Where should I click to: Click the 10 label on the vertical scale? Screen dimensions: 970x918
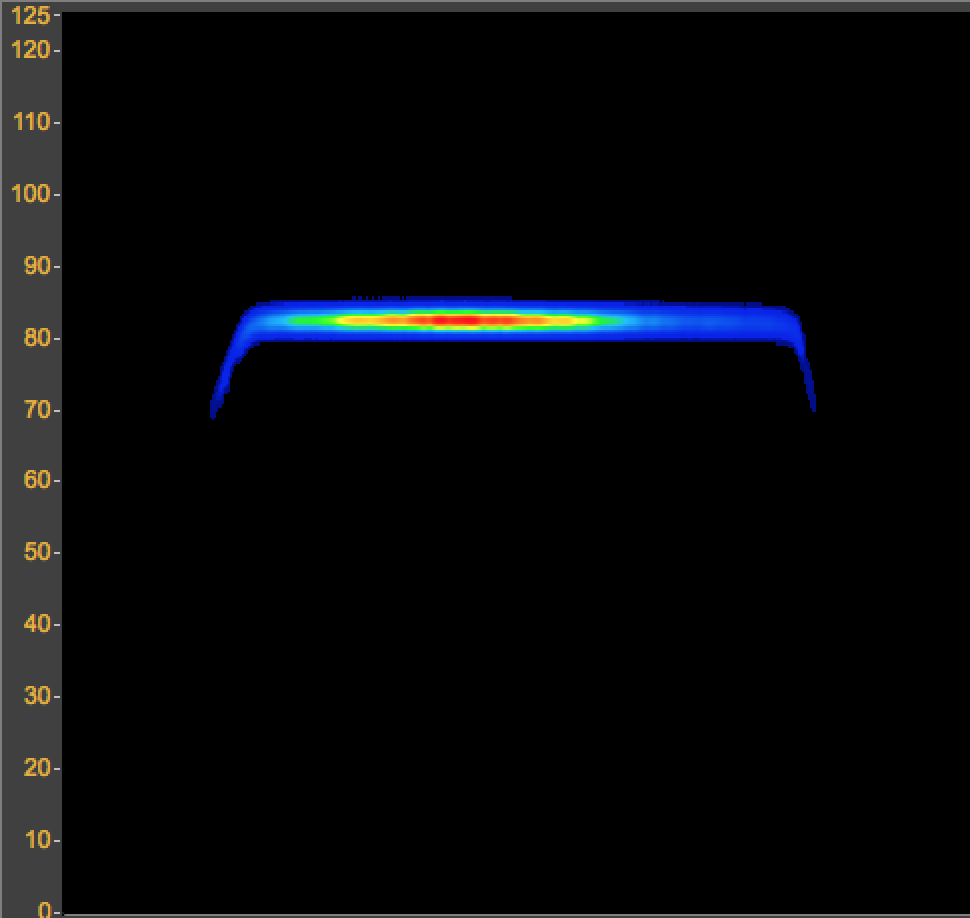pyautogui.click(x=36, y=840)
